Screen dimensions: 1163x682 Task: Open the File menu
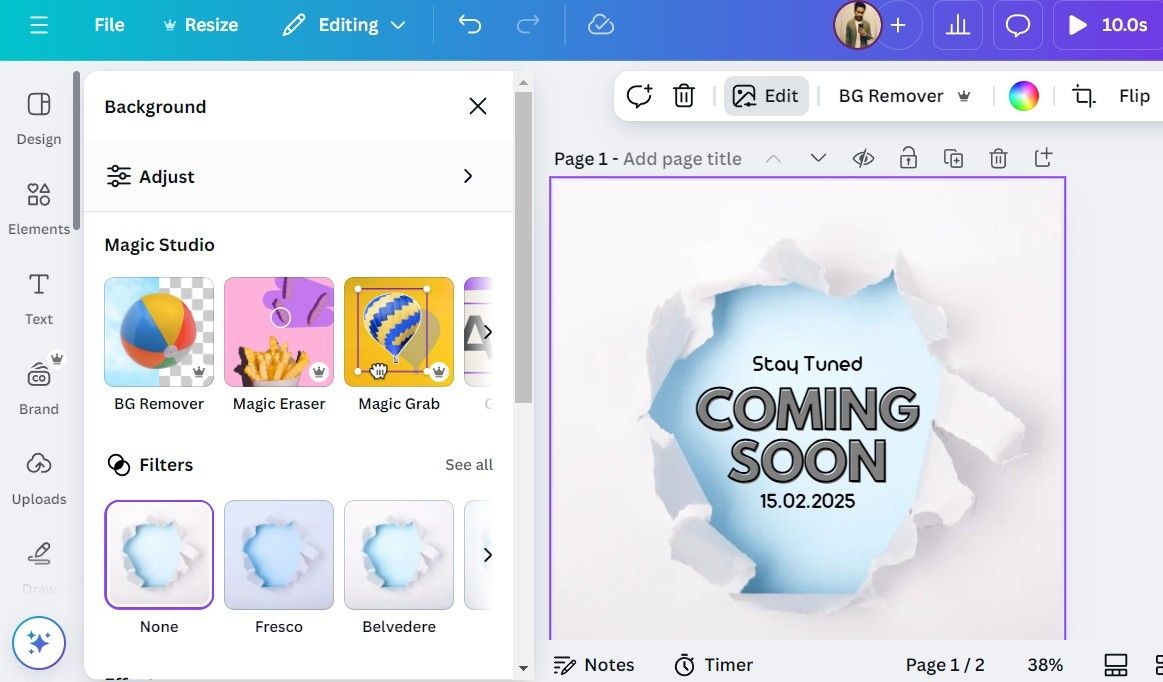108,25
